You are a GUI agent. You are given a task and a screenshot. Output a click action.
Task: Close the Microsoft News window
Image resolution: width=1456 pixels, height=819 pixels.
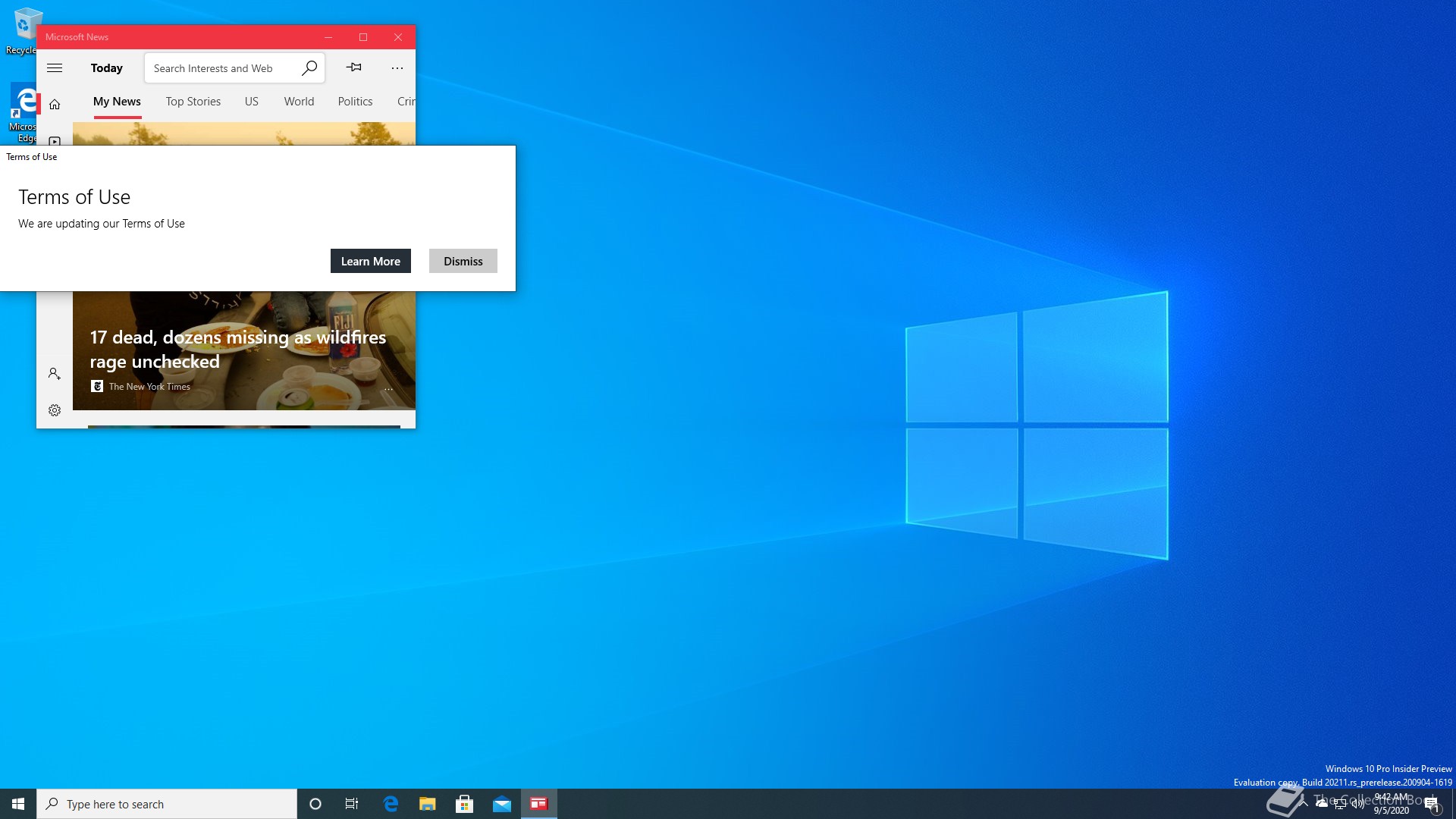click(x=398, y=37)
